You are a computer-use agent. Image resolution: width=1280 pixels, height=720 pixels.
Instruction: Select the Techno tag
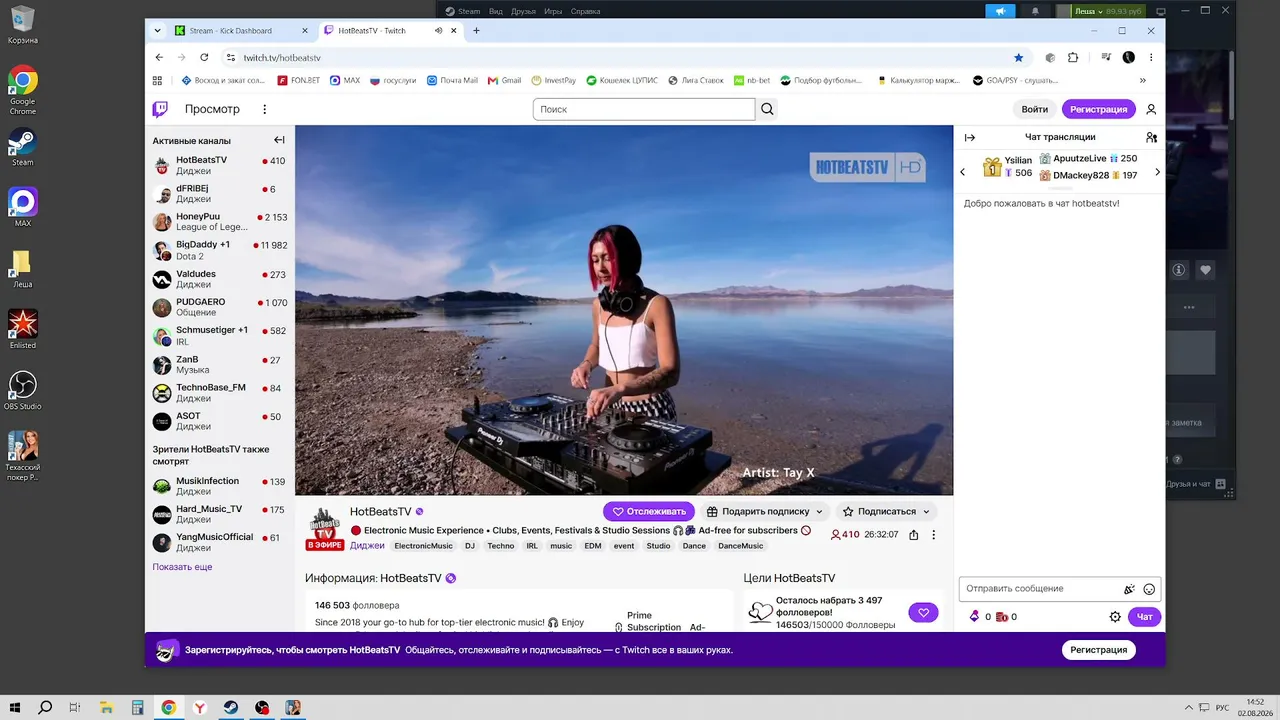click(501, 546)
